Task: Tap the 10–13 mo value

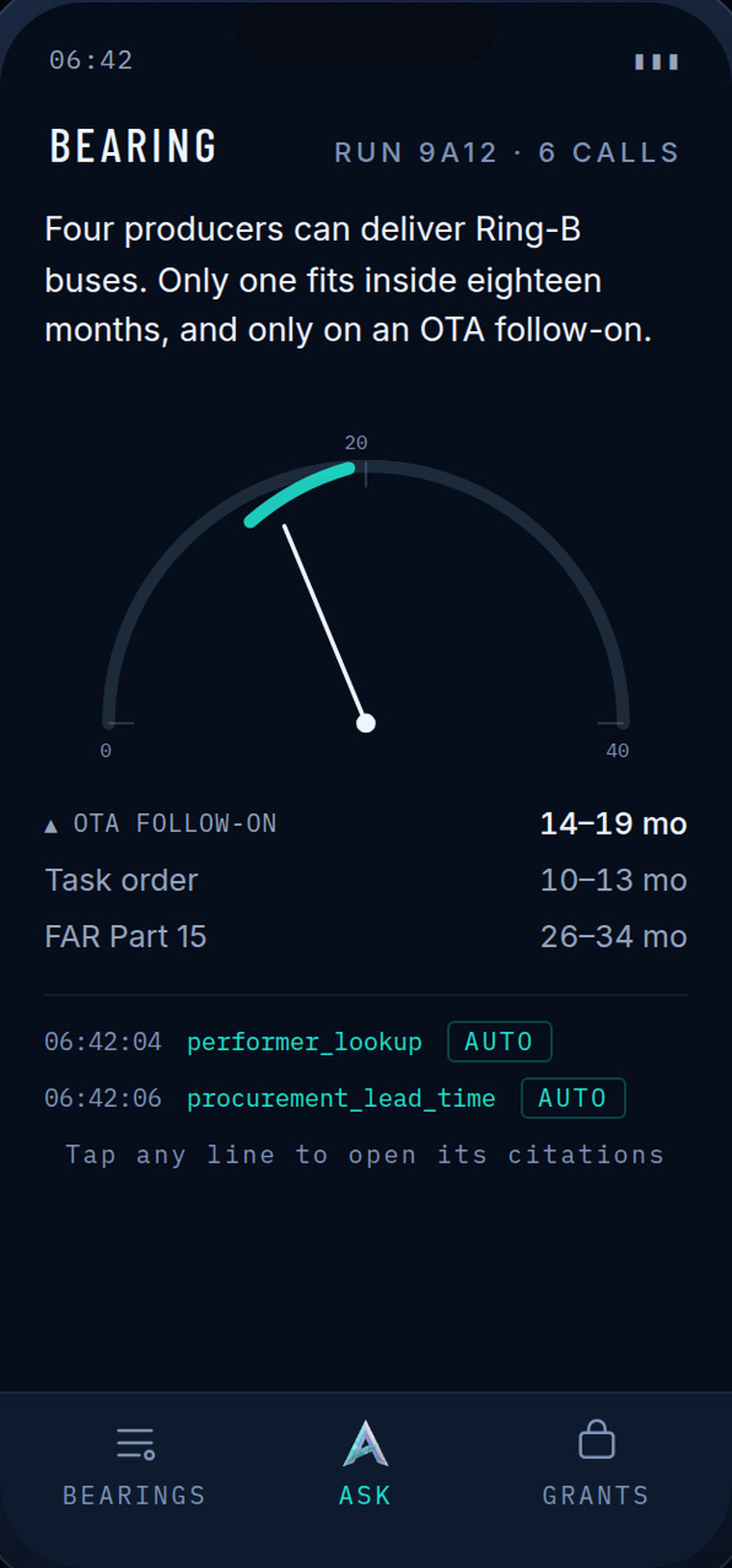Action: (x=614, y=880)
